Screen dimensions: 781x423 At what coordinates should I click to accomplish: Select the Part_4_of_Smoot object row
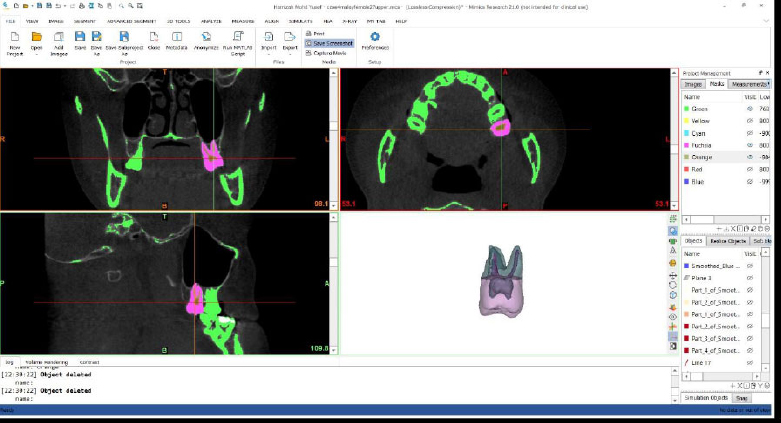pyautogui.click(x=720, y=350)
